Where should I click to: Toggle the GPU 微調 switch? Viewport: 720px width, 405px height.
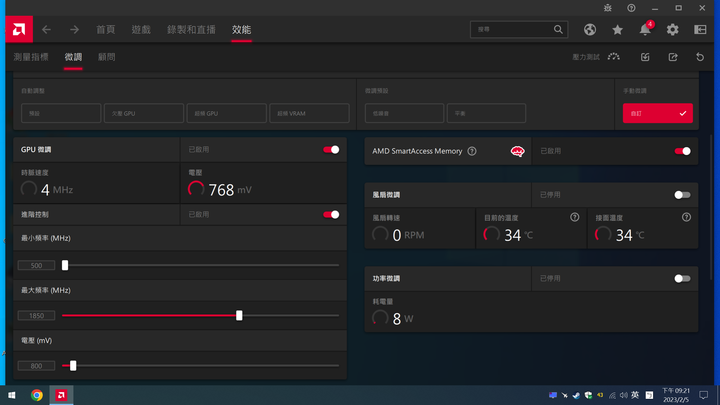(x=331, y=150)
